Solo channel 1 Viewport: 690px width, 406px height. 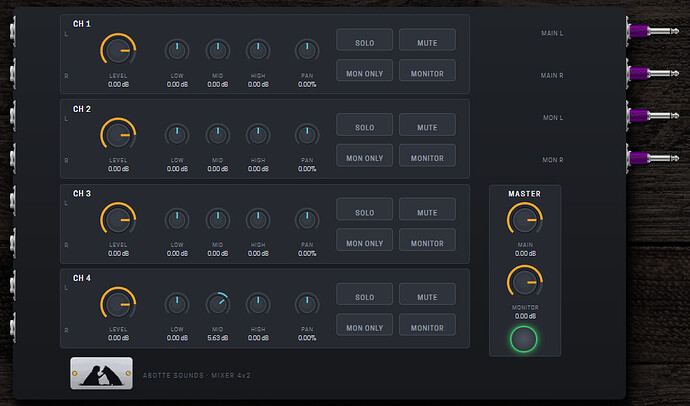tap(364, 40)
